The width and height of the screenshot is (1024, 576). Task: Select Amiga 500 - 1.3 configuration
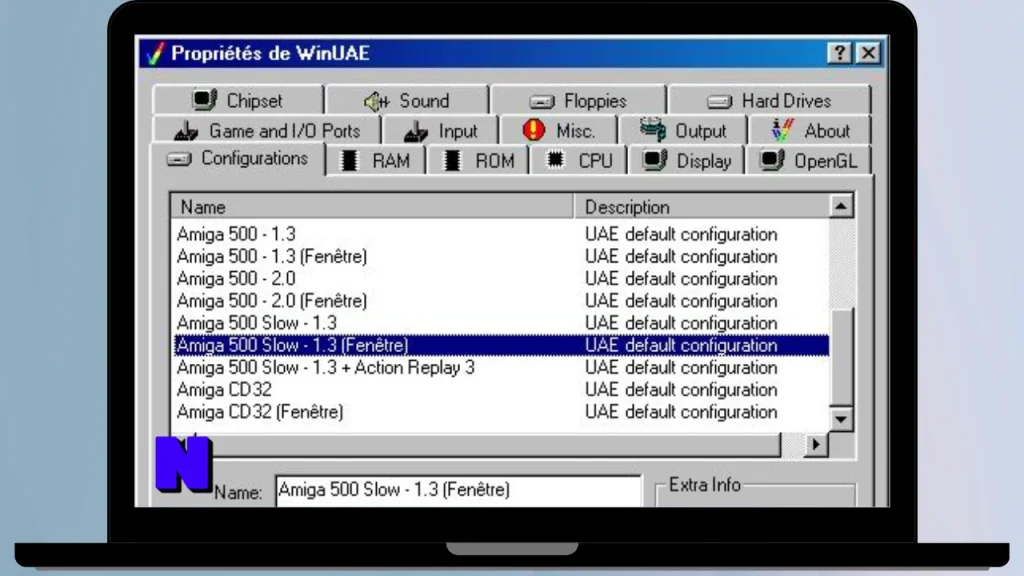(501, 234)
